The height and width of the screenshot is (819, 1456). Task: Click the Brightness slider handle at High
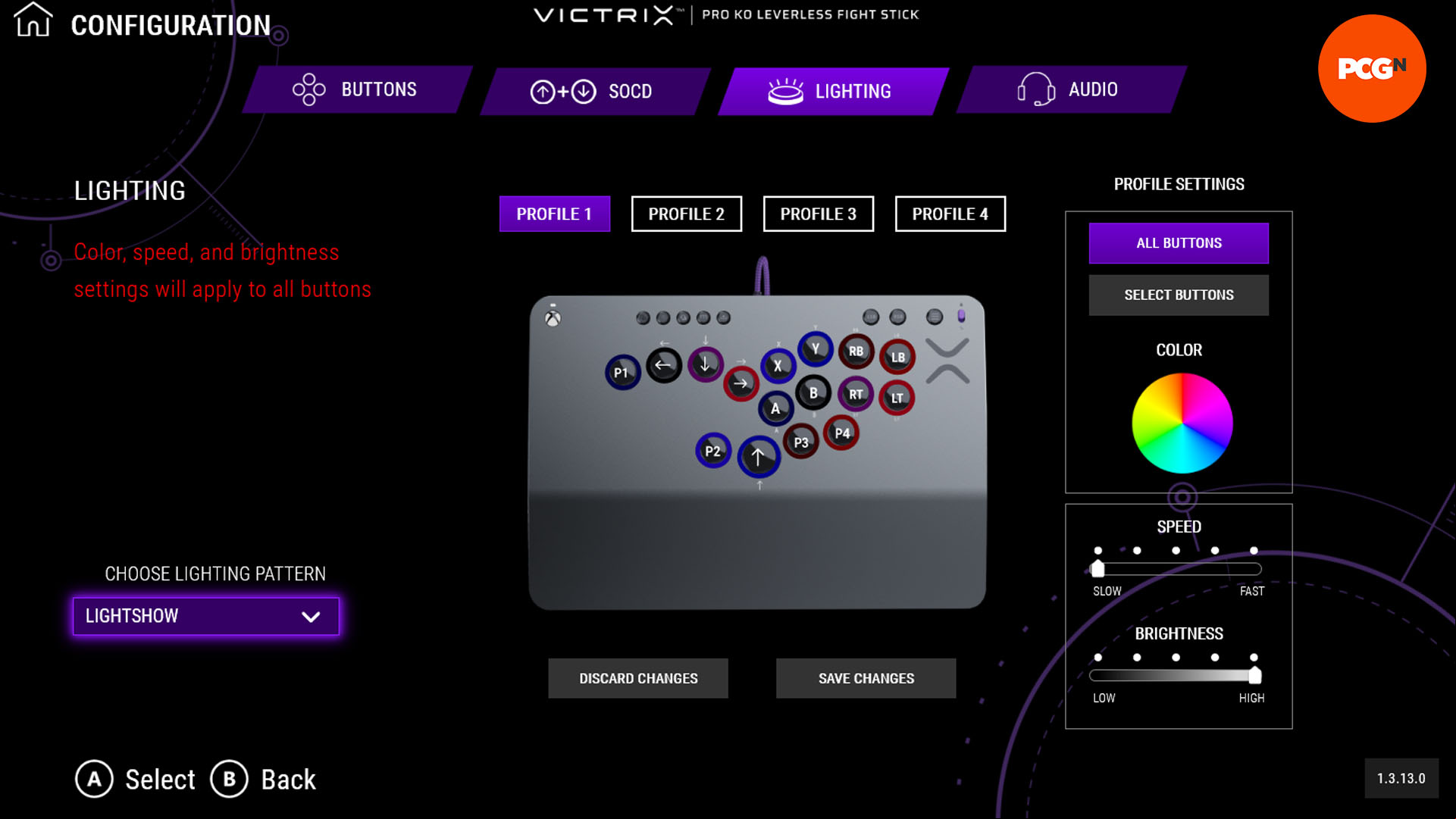tap(1254, 676)
